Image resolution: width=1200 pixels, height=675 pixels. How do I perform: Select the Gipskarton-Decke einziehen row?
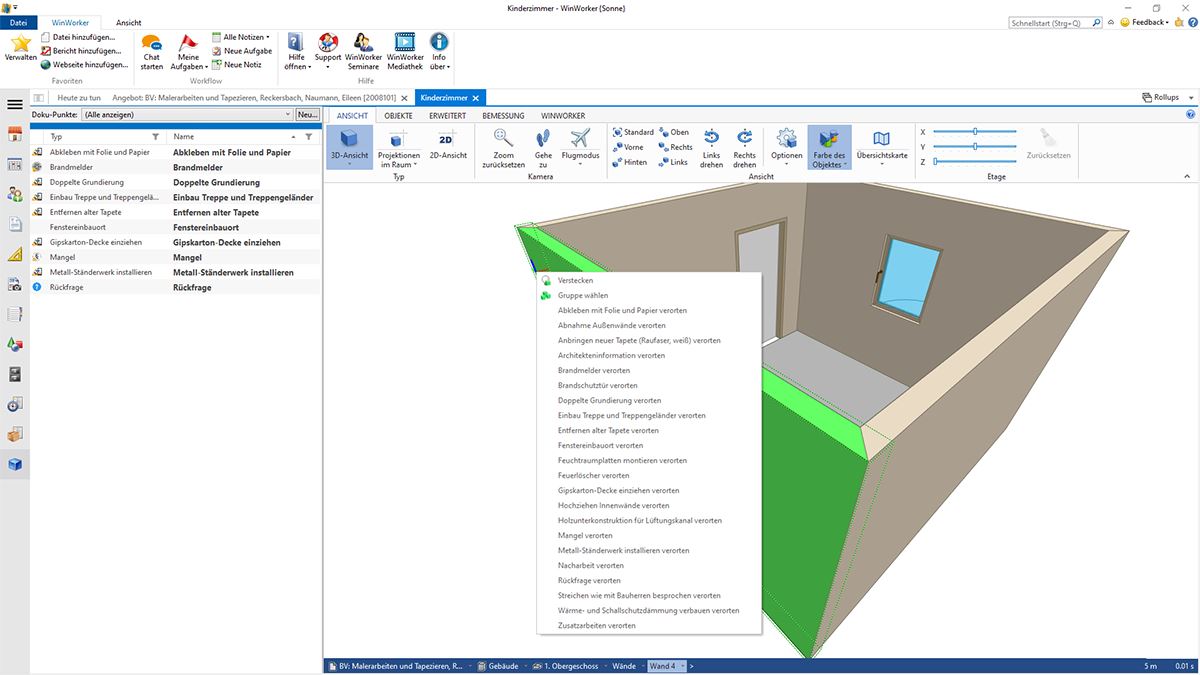point(176,242)
